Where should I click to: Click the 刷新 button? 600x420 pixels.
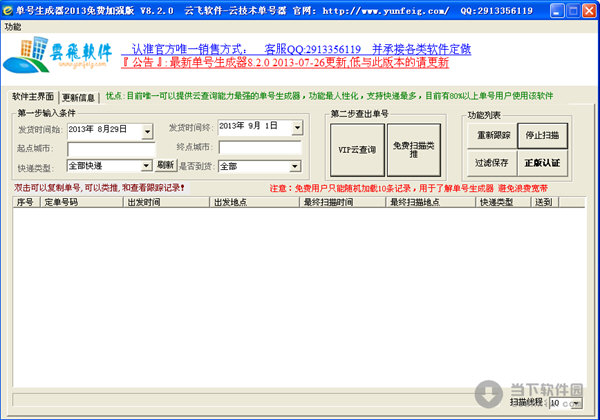point(166,165)
